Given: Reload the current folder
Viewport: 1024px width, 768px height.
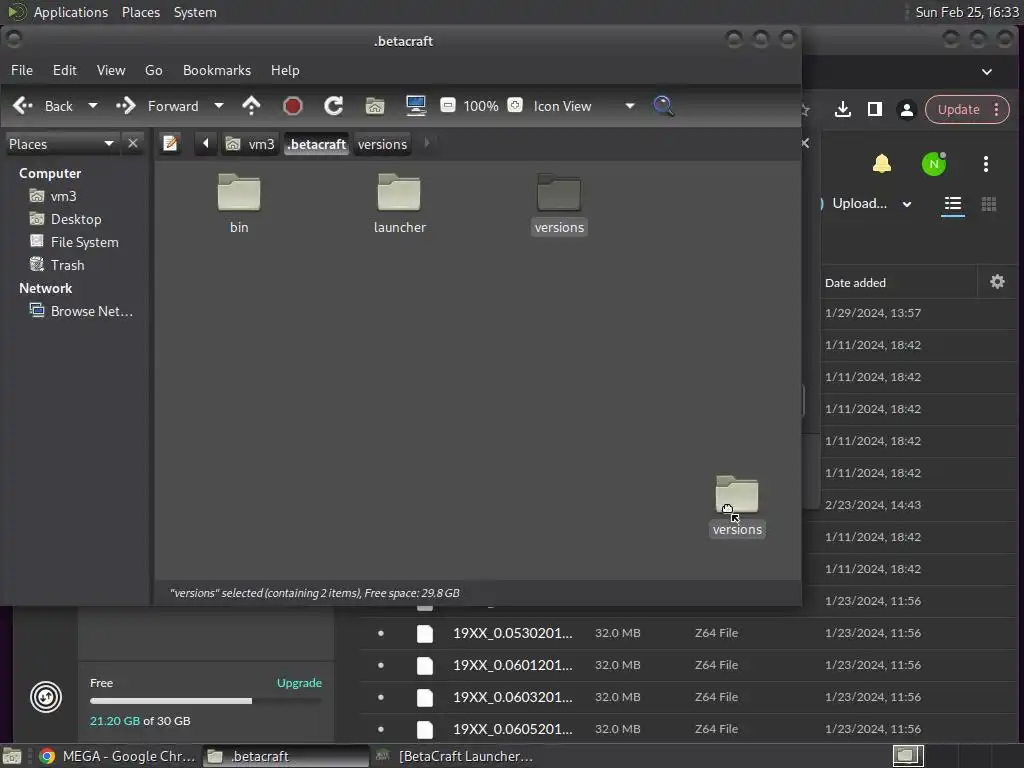Looking at the screenshot, I should point(334,106).
